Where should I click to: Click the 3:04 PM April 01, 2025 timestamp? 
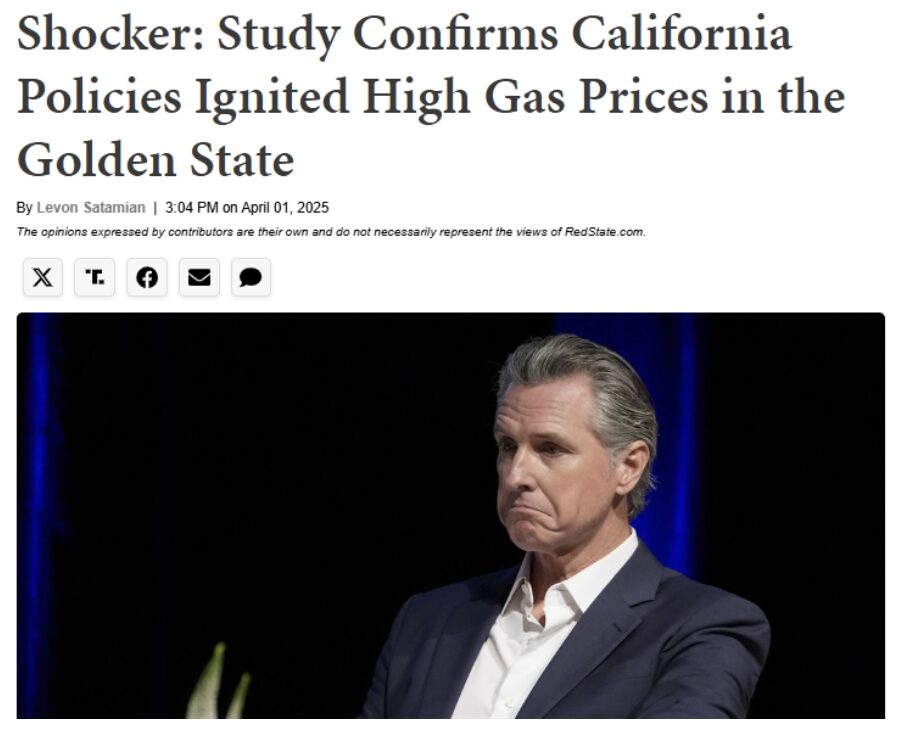247,207
